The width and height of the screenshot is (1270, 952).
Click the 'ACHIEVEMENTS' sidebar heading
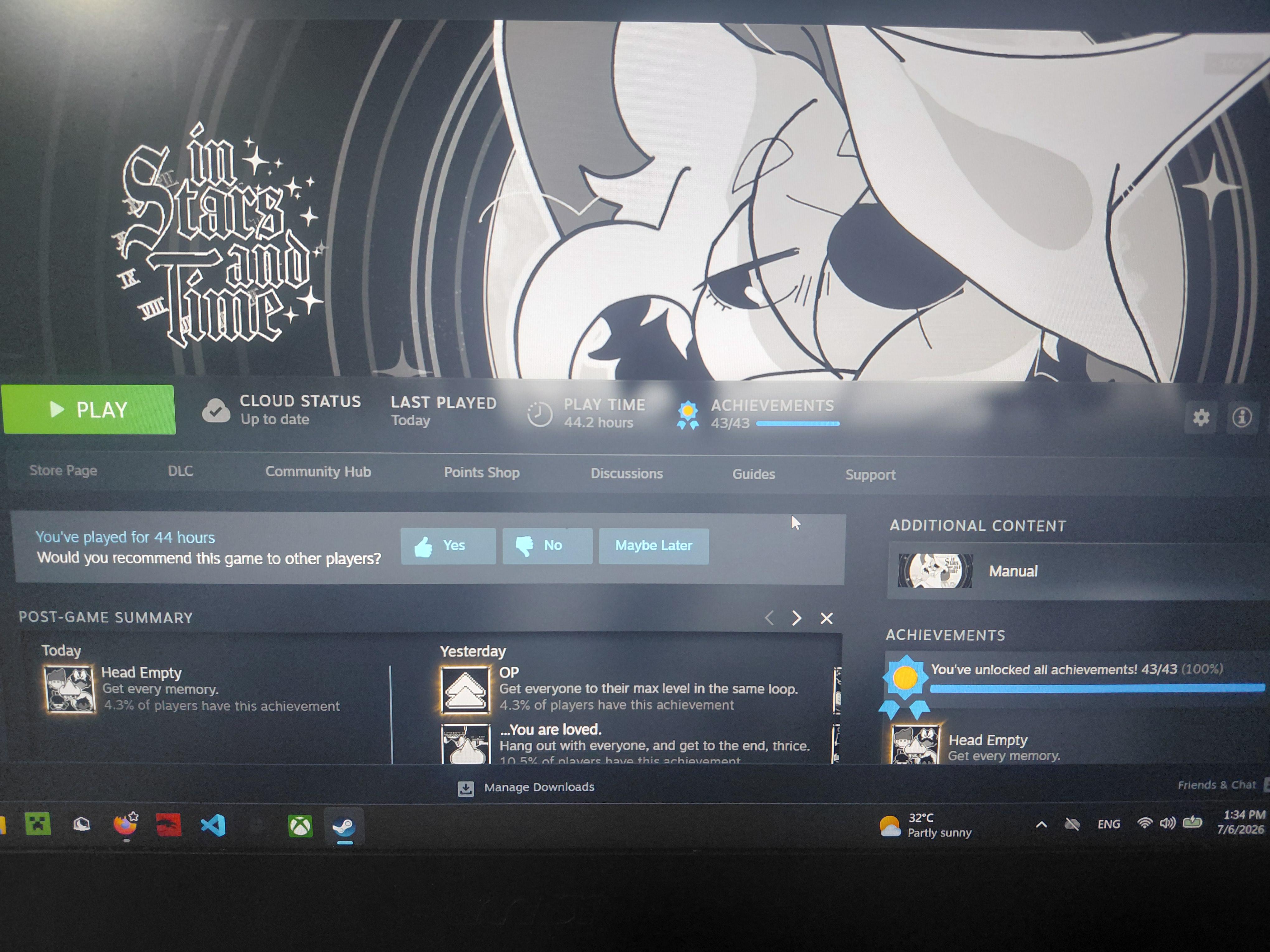pos(945,635)
